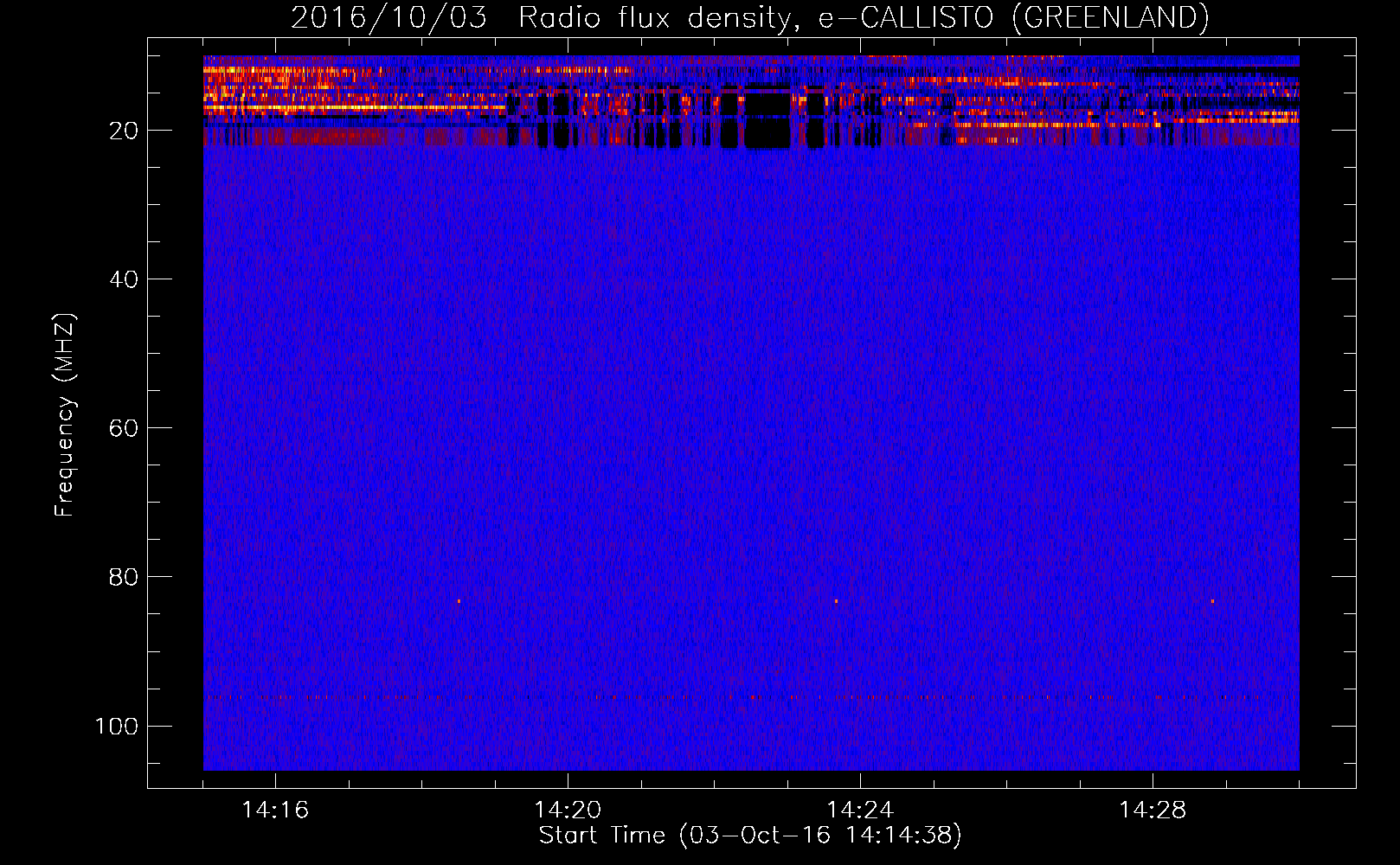Click the 100 MHz frequency tick label
Screen dimensions: 1400x865
117,726
